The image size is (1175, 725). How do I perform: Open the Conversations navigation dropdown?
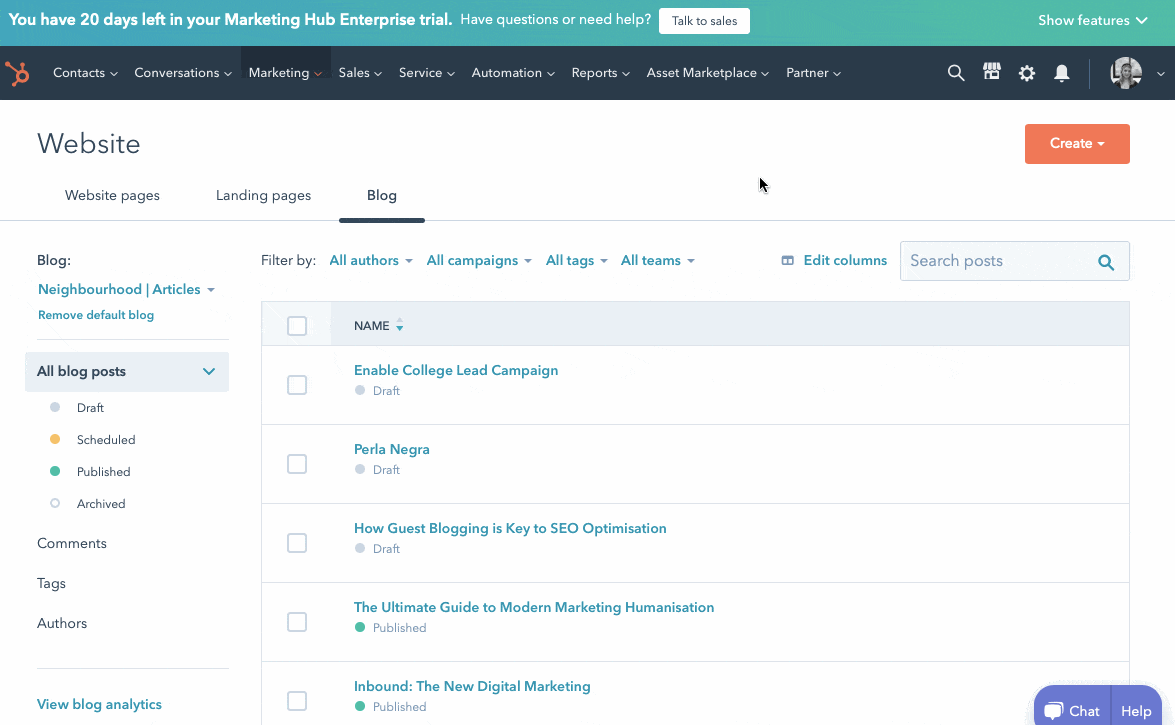[x=183, y=73]
